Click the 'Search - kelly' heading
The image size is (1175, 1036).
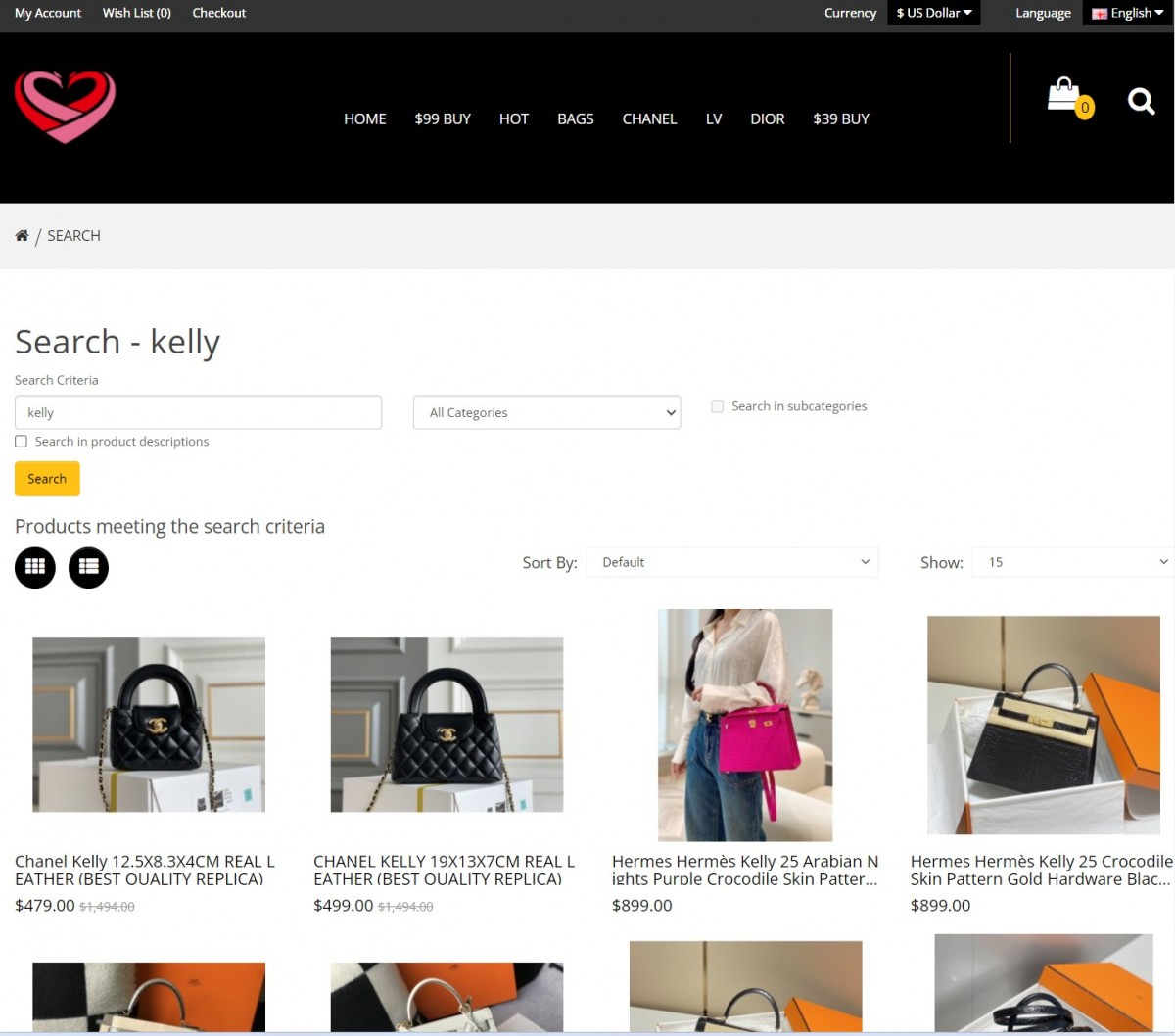(x=117, y=342)
